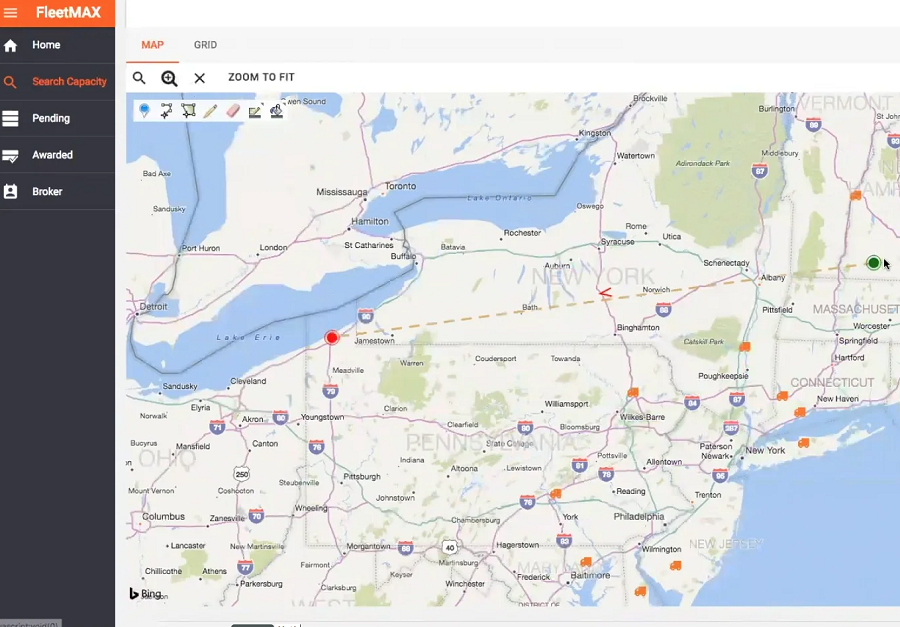Click the truck icon on Long Island

[804, 443]
